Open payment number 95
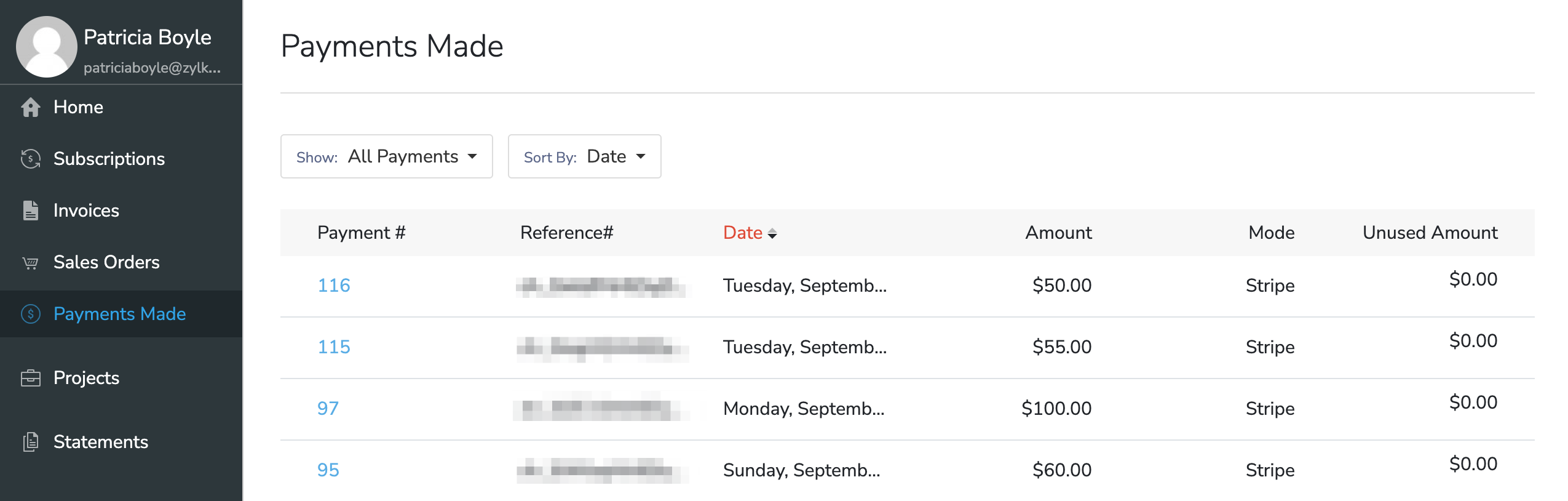Screen dimensions: 1568x501 pyautogui.click(x=328, y=470)
